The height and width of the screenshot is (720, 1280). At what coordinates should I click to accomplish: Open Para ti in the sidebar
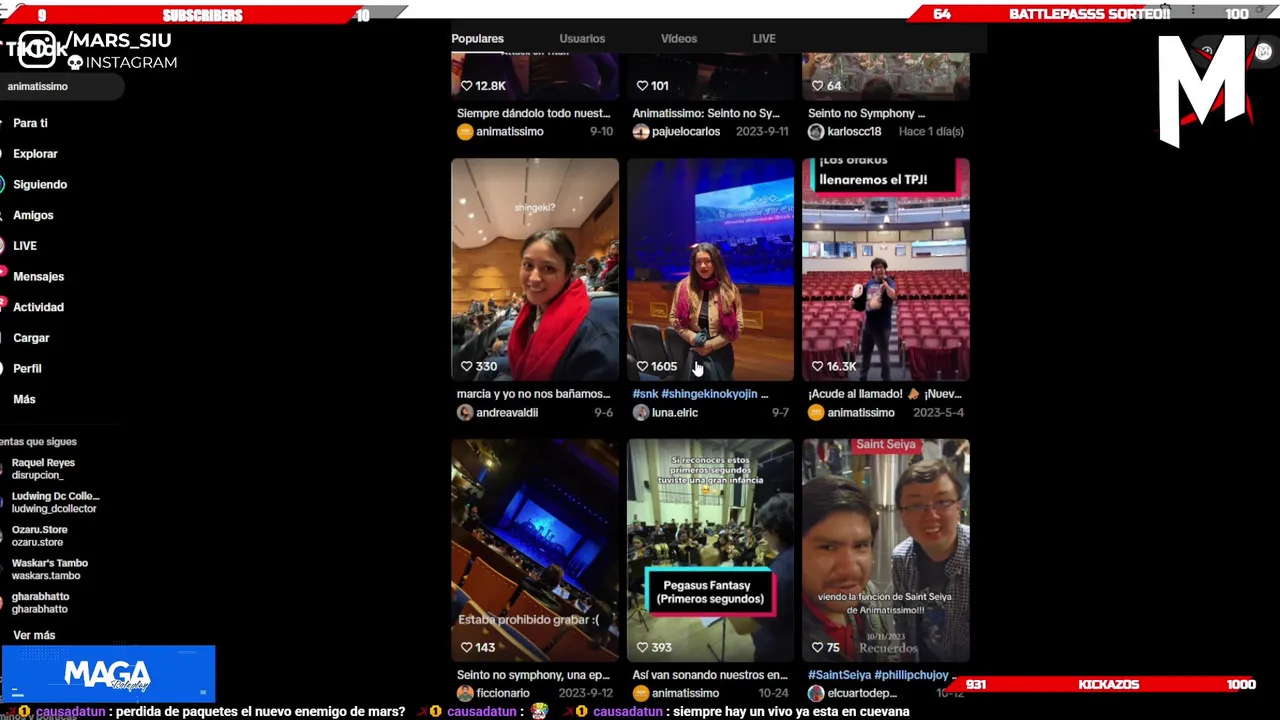pyautogui.click(x=30, y=123)
